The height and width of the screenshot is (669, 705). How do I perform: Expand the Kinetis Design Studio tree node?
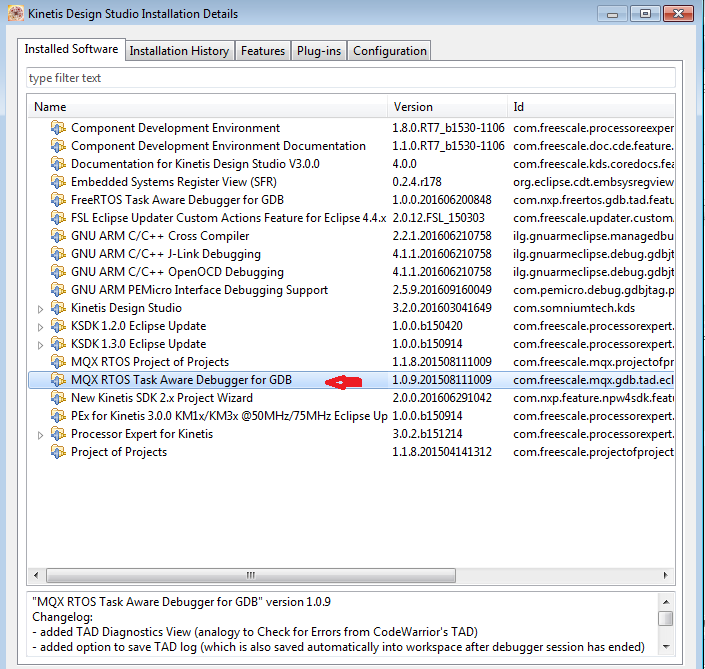[40, 309]
